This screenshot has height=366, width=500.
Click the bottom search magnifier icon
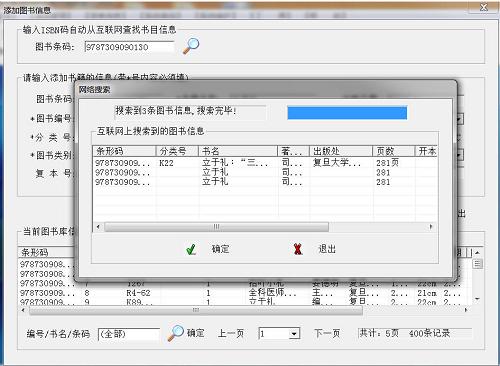175,333
